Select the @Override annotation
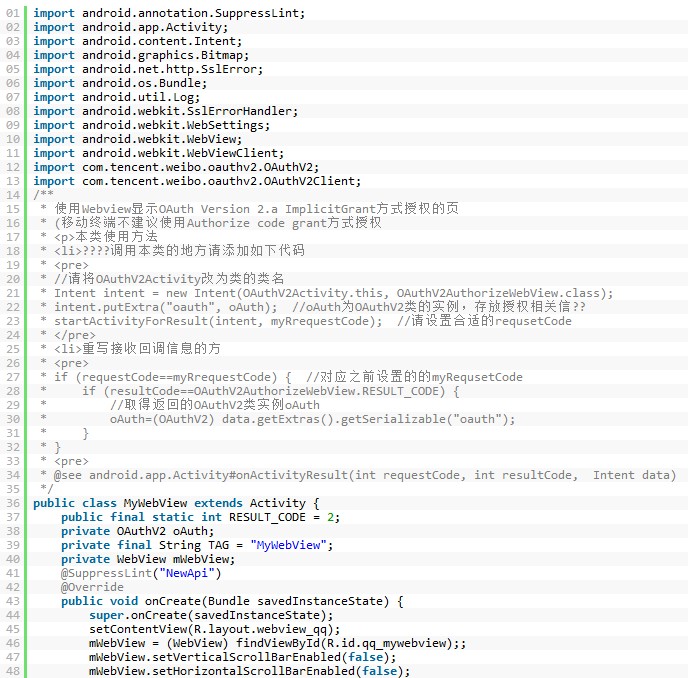Screen dimensions: 688x678 [x=92, y=587]
